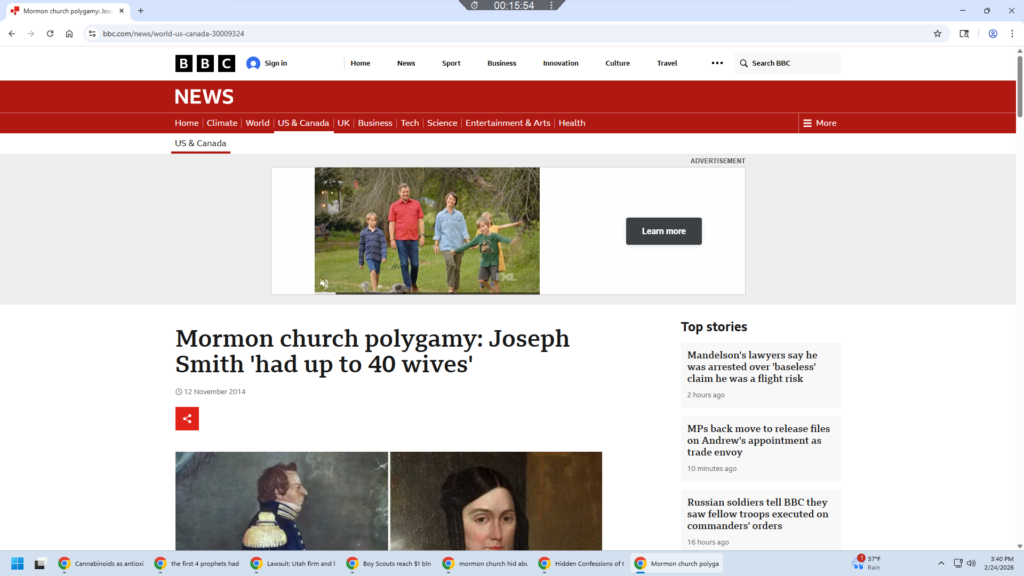1024x576 pixels.
Task: Reload the page using the refresh icon
Action: [50, 33]
